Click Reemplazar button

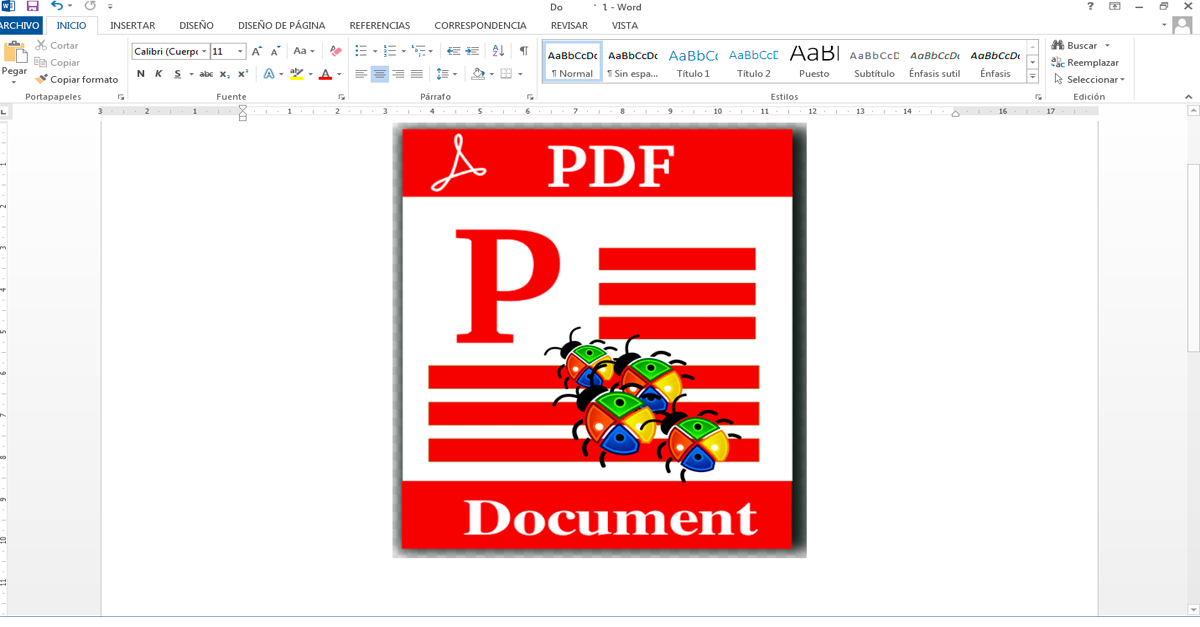(x=1084, y=62)
